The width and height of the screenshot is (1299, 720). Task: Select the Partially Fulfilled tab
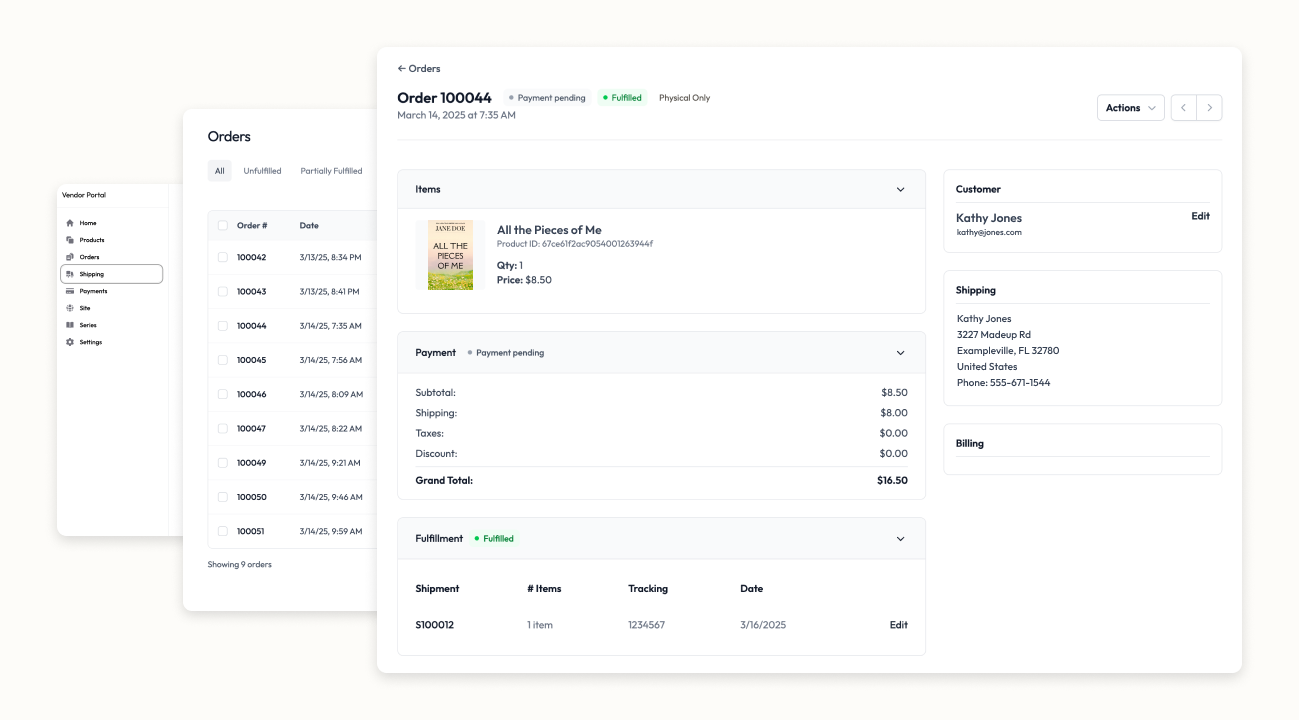coord(331,170)
